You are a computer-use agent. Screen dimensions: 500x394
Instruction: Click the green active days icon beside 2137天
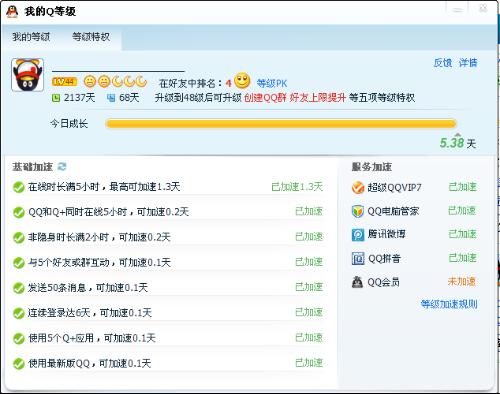pyautogui.click(x=56, y=98)
